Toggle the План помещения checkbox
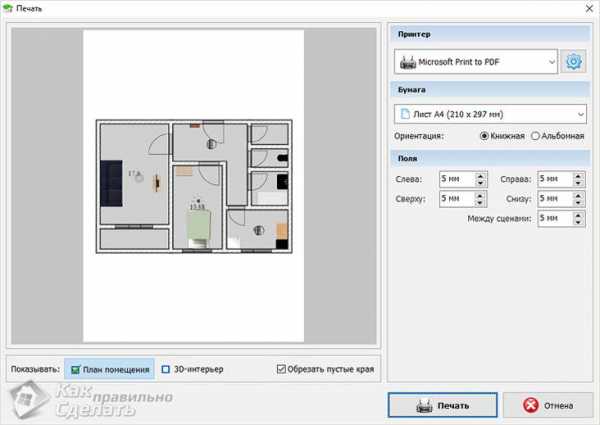The width and height of the screenshot is (600, 425). coord(75,370)
